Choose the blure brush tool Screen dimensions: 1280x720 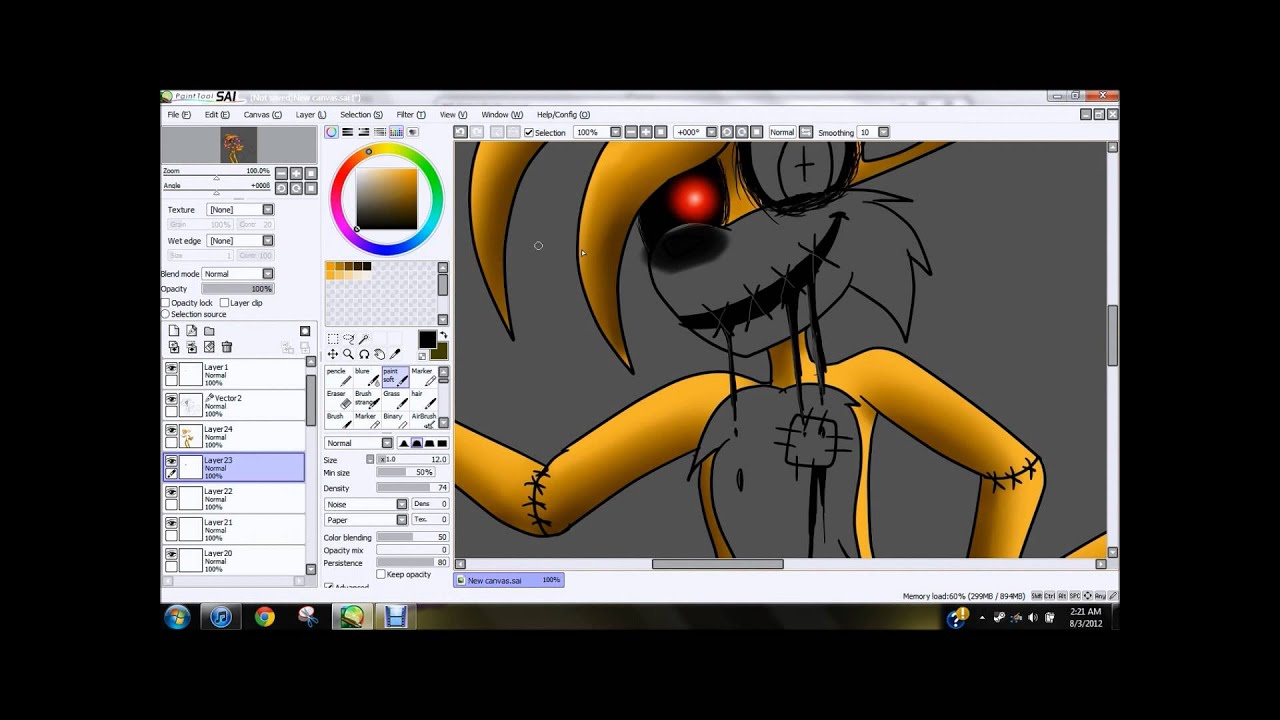[366, 376]
